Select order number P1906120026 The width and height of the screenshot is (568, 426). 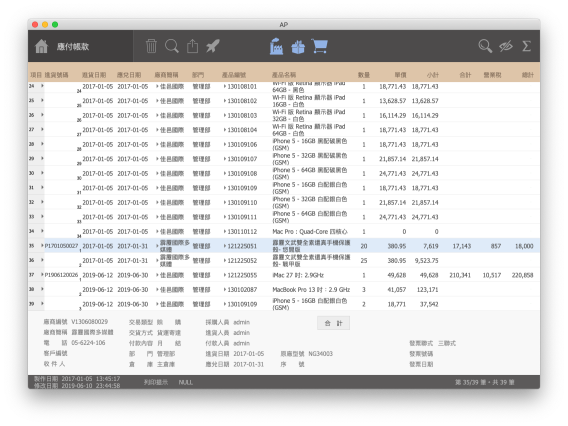pyautogui.click(x=61, y=275)
